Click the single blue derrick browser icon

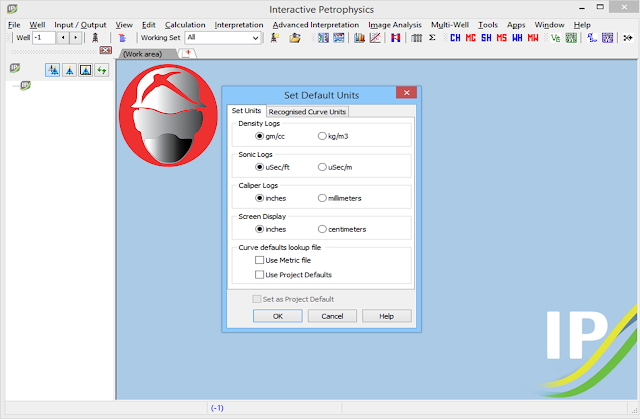(70, 70)
